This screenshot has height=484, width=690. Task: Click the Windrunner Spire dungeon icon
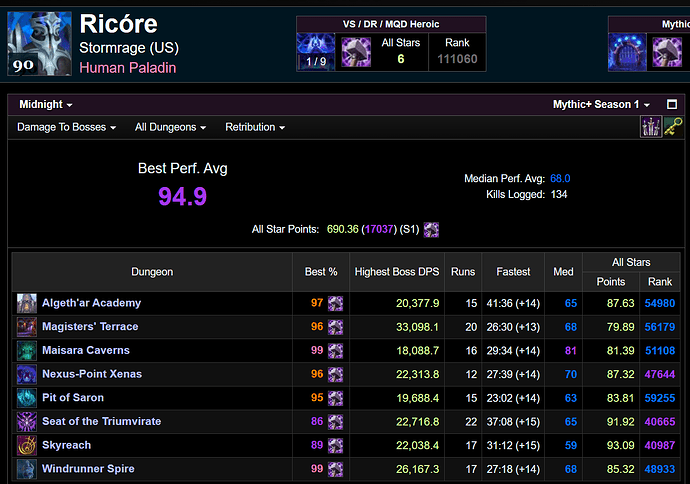point(27,469)
